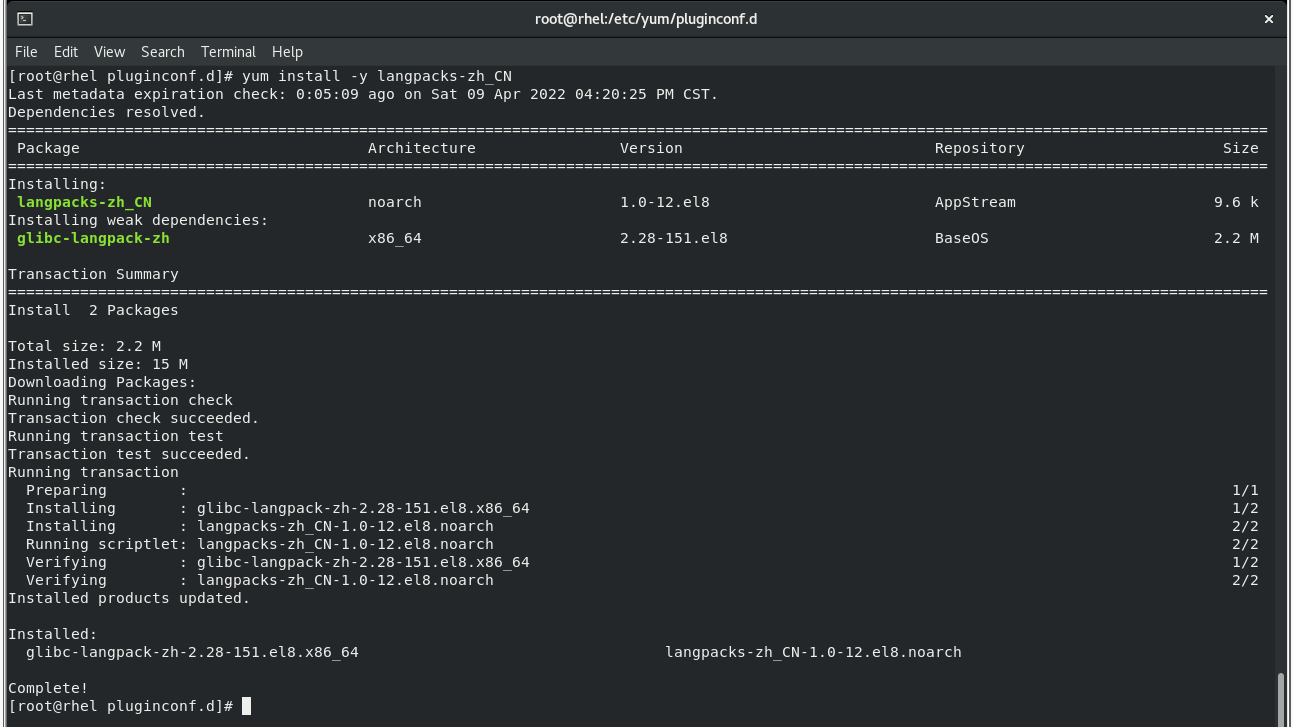Click the yum install command line text
The width and height of the screenshot is (1293, 727).
[x=376, y=75]
